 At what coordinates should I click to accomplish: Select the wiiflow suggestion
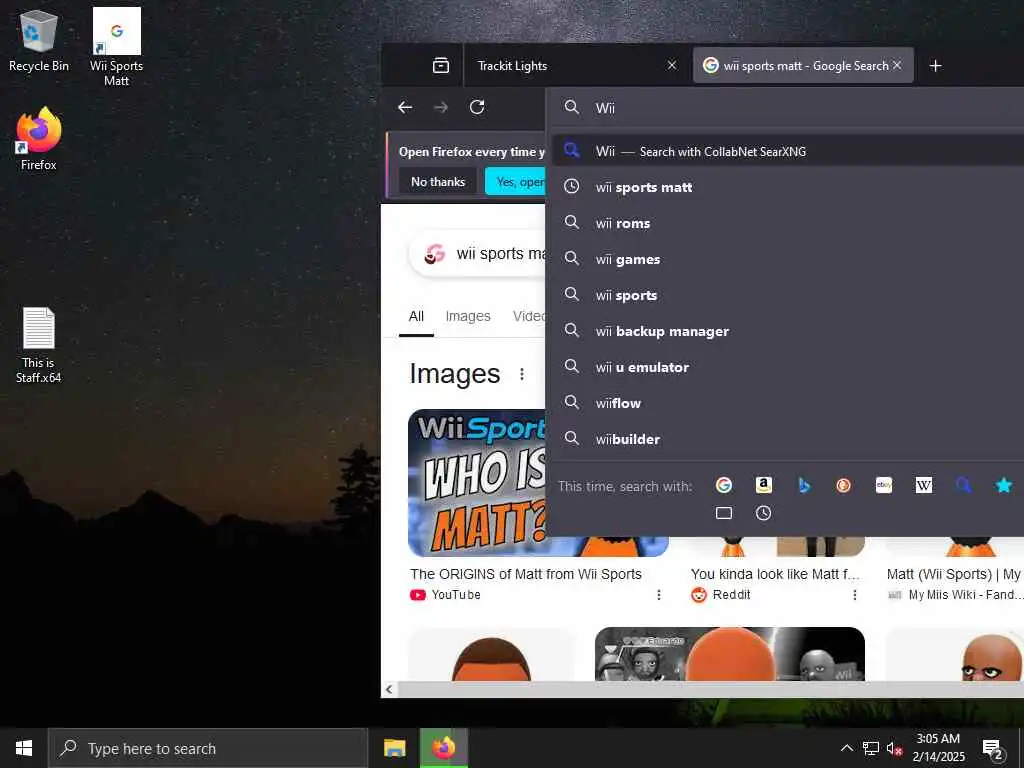coord(788,403)
